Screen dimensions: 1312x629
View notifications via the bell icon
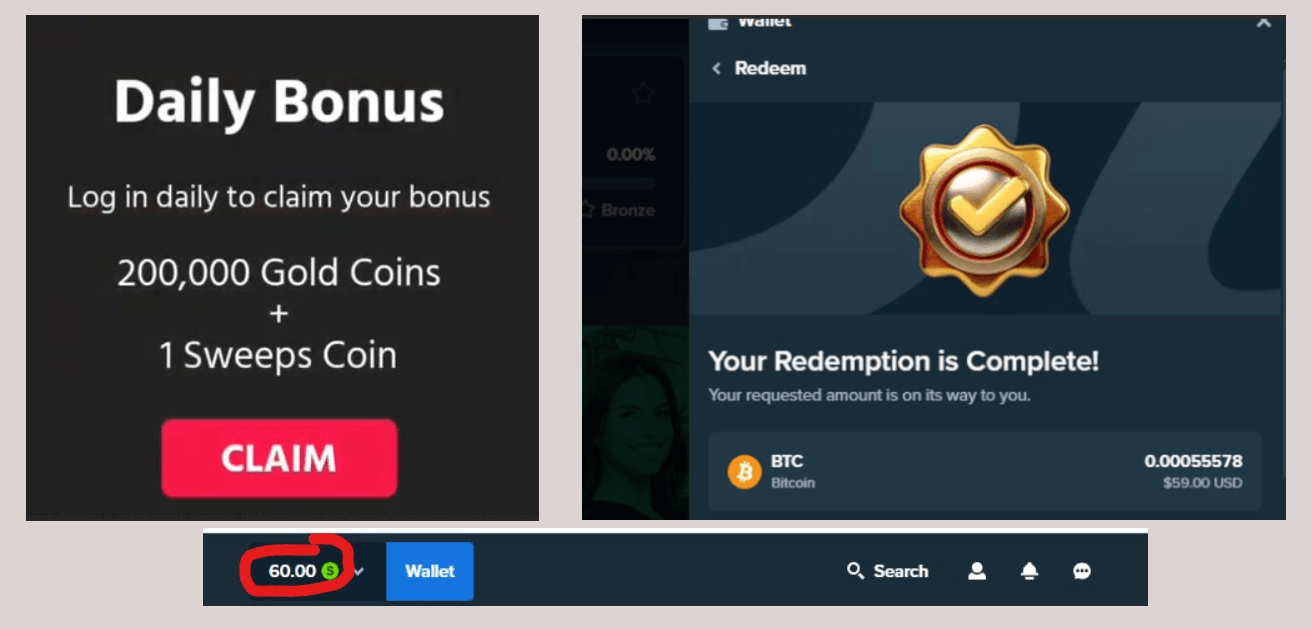click(1029, 571)
